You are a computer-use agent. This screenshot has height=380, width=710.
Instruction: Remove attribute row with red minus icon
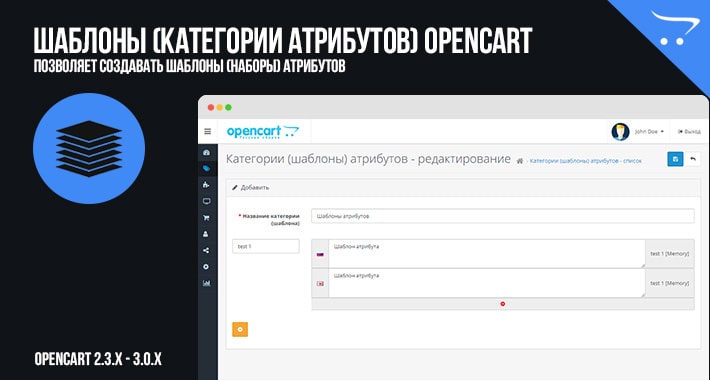pos(503,304)
